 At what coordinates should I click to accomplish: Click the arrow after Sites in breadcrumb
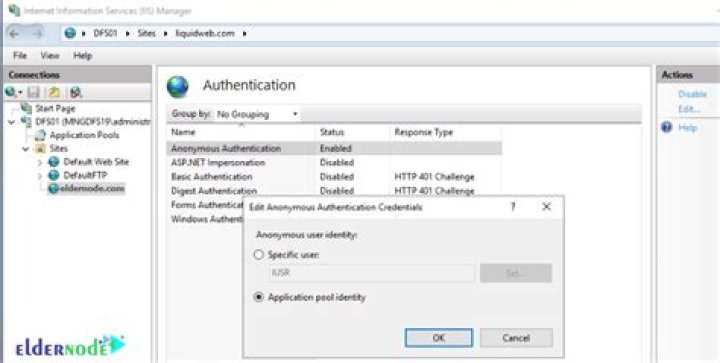click(166, 34)
